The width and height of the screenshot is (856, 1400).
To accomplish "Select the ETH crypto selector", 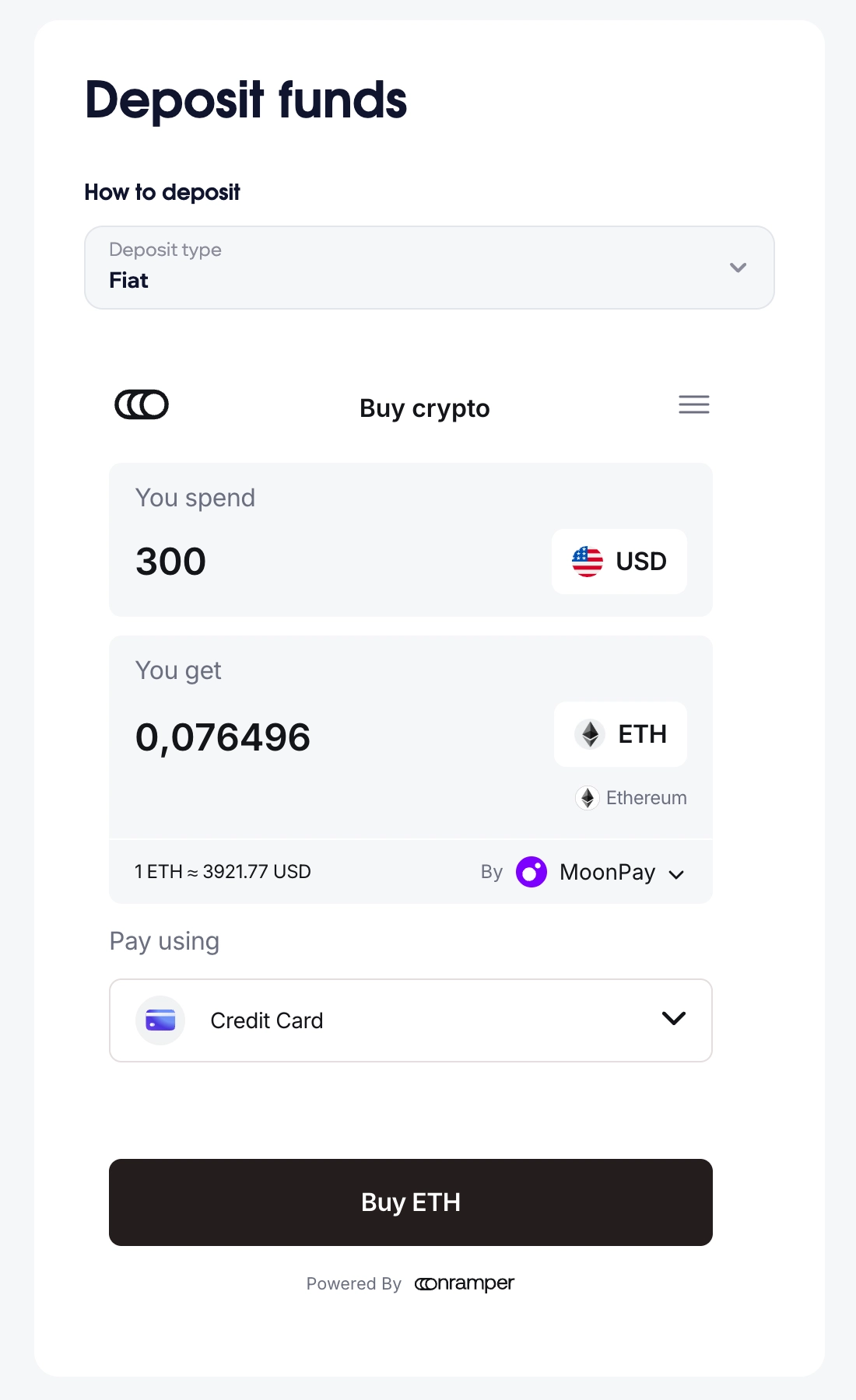I will [x=620, y=734].
